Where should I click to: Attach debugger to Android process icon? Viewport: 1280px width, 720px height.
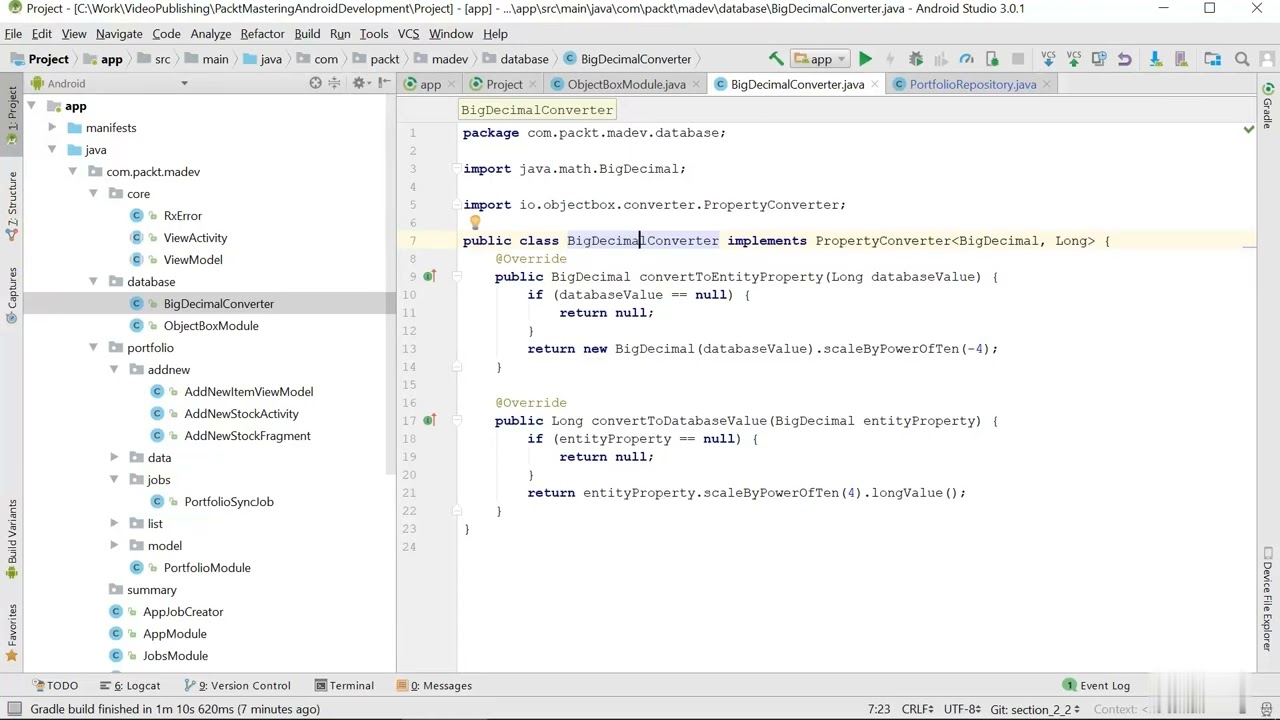tap(992, 59)
